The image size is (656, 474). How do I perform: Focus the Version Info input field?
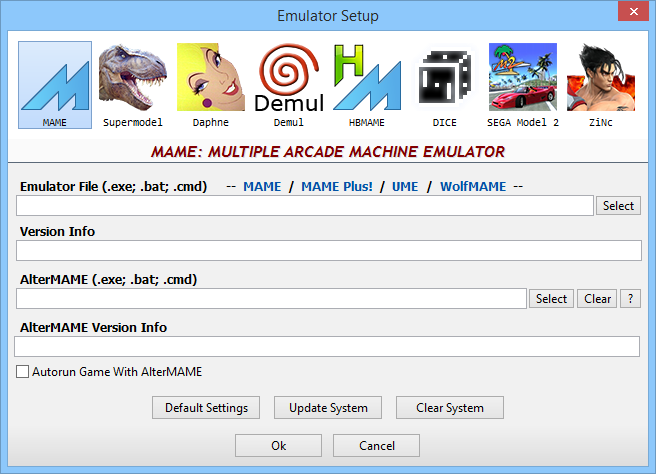(329, 251)
